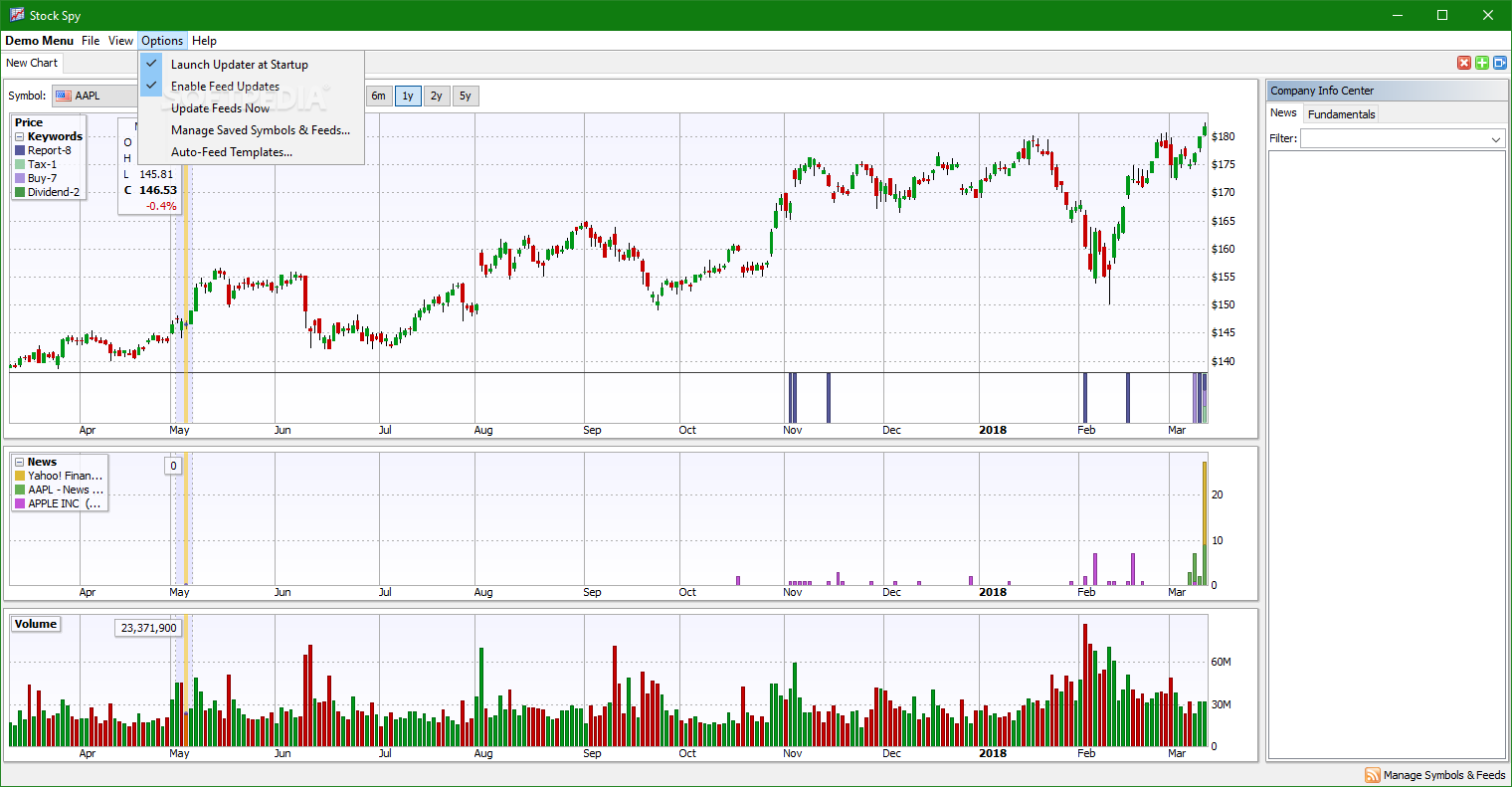The image size is (1512, 787).
Task: Minimize the Stock Spy window
Action: click(1398, 15)
